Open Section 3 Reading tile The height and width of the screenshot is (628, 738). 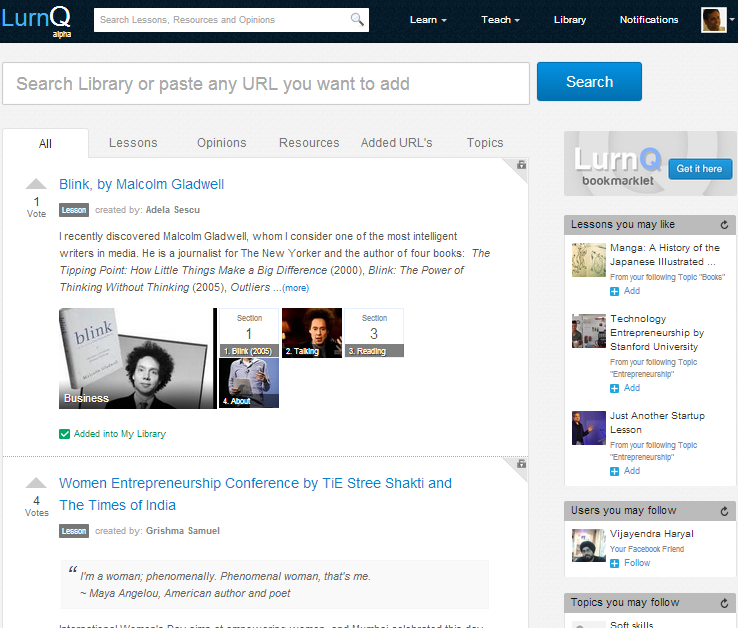pyautogui.click(x=374, y=332)
